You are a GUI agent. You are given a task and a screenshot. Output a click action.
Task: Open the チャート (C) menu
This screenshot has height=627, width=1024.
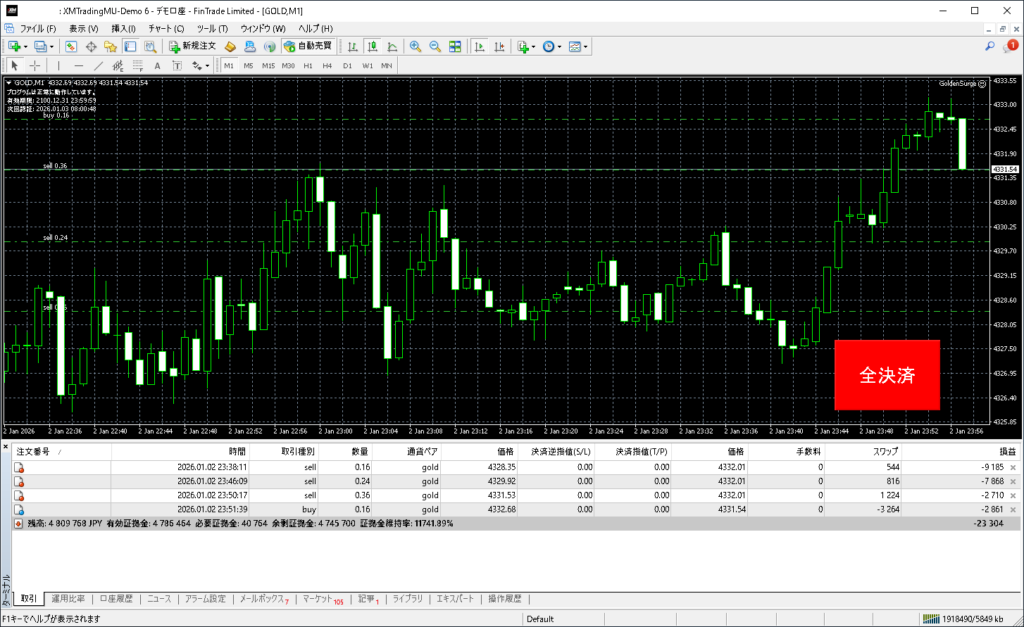(166, 28)
